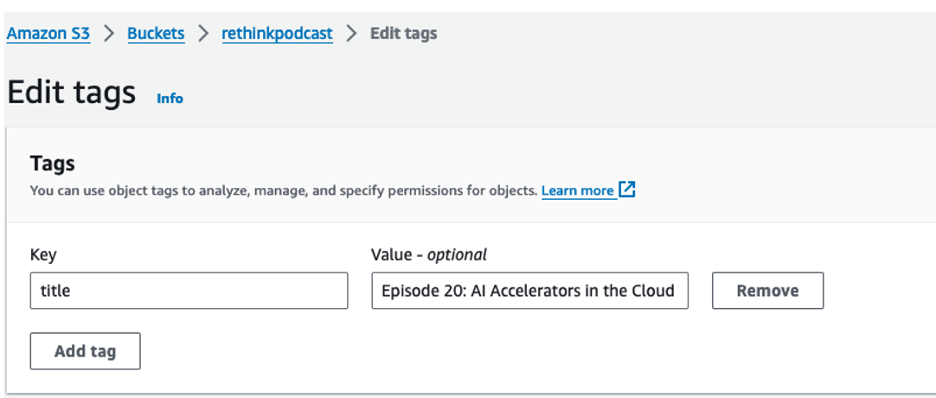
Task: Click the Info link beside Edit tags
Action: (x=170, y=98)
